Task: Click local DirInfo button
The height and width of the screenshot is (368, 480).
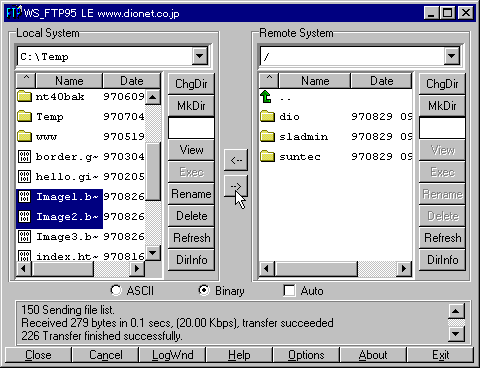Action: (191, 260)
